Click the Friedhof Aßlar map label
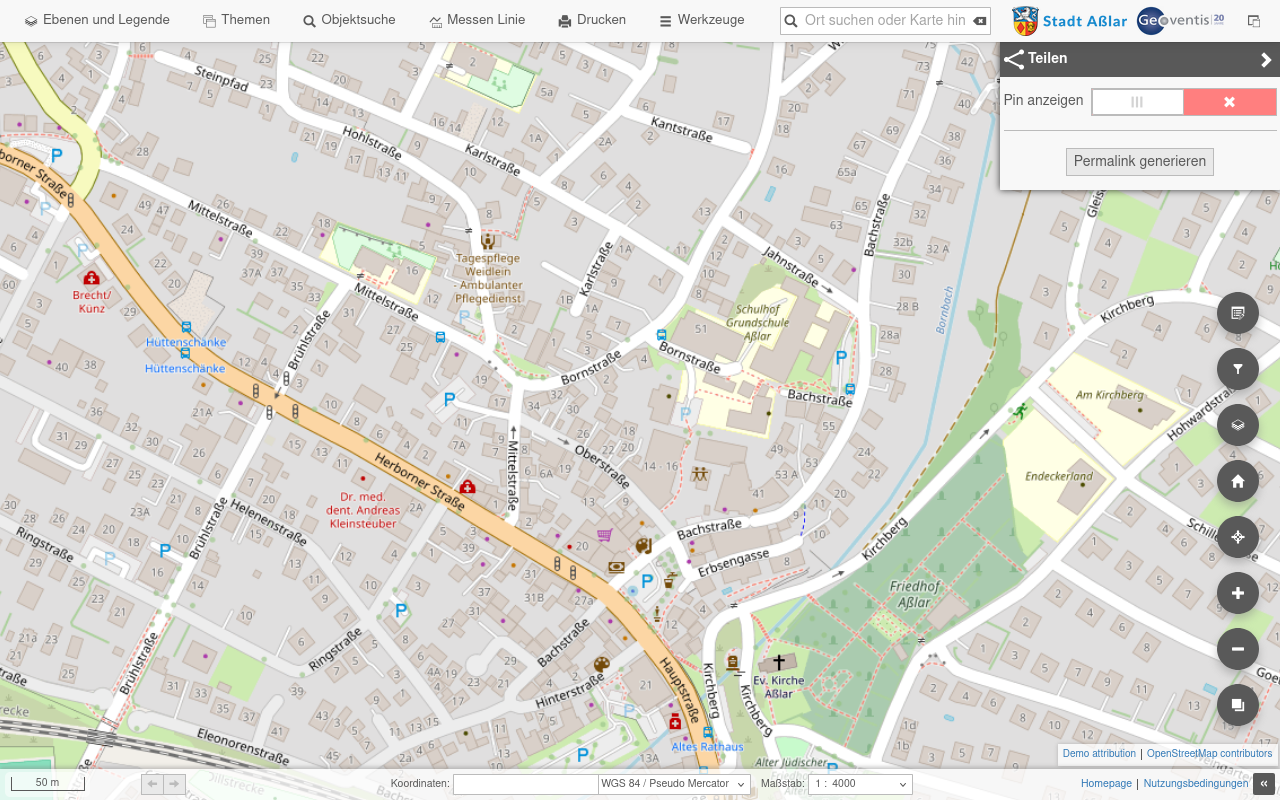The width and height of the screenshot is (1280, 800). click(x=915, y=594)
